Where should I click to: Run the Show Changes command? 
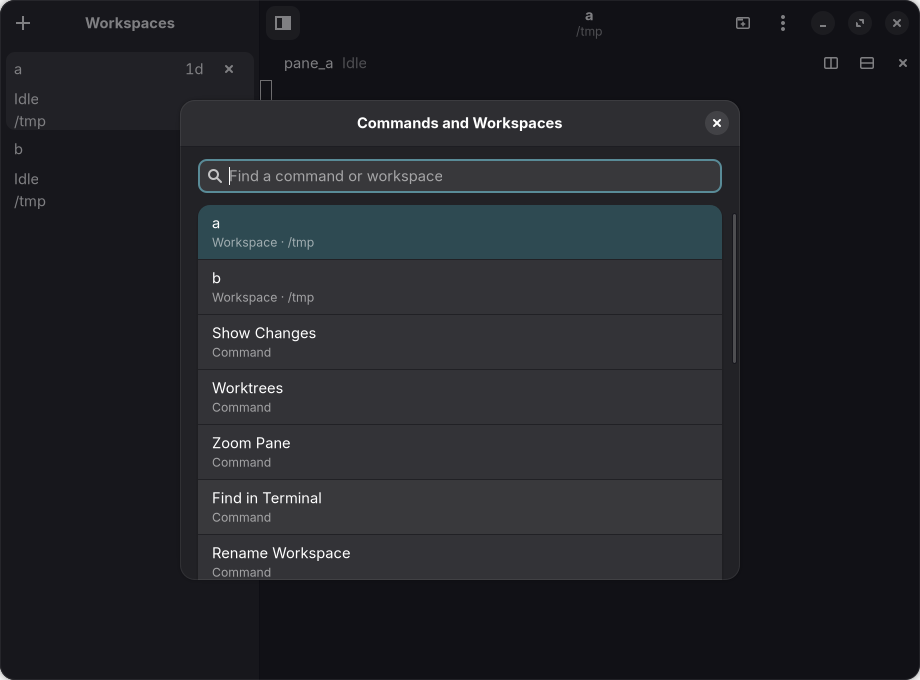click(460, 342)
